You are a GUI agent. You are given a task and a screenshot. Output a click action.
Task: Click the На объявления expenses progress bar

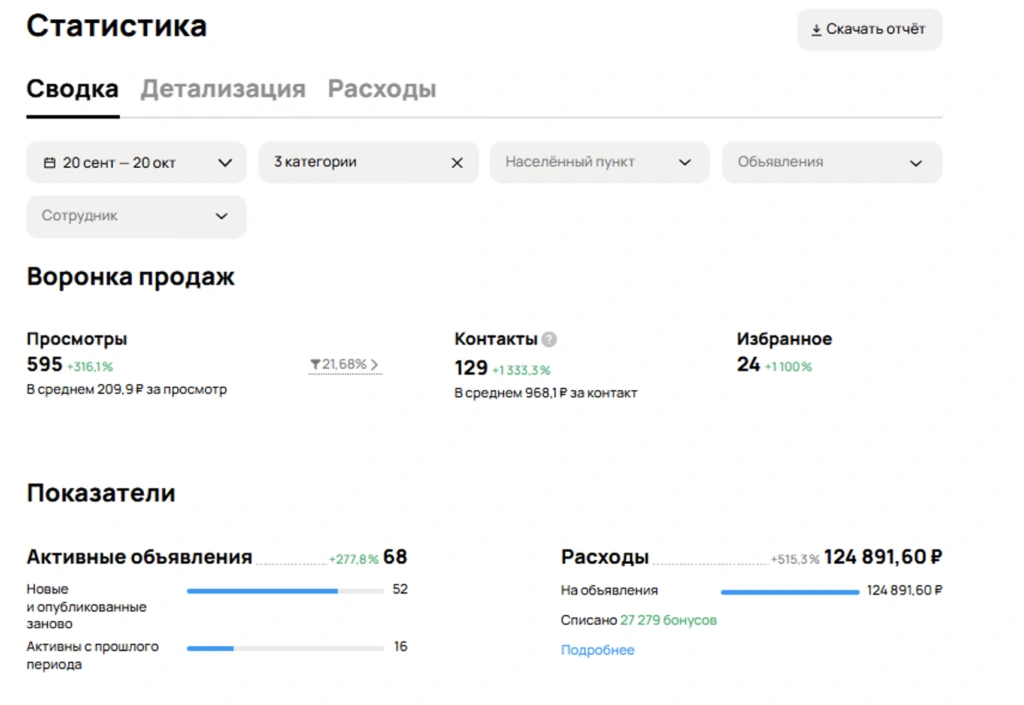pos(790,592)
